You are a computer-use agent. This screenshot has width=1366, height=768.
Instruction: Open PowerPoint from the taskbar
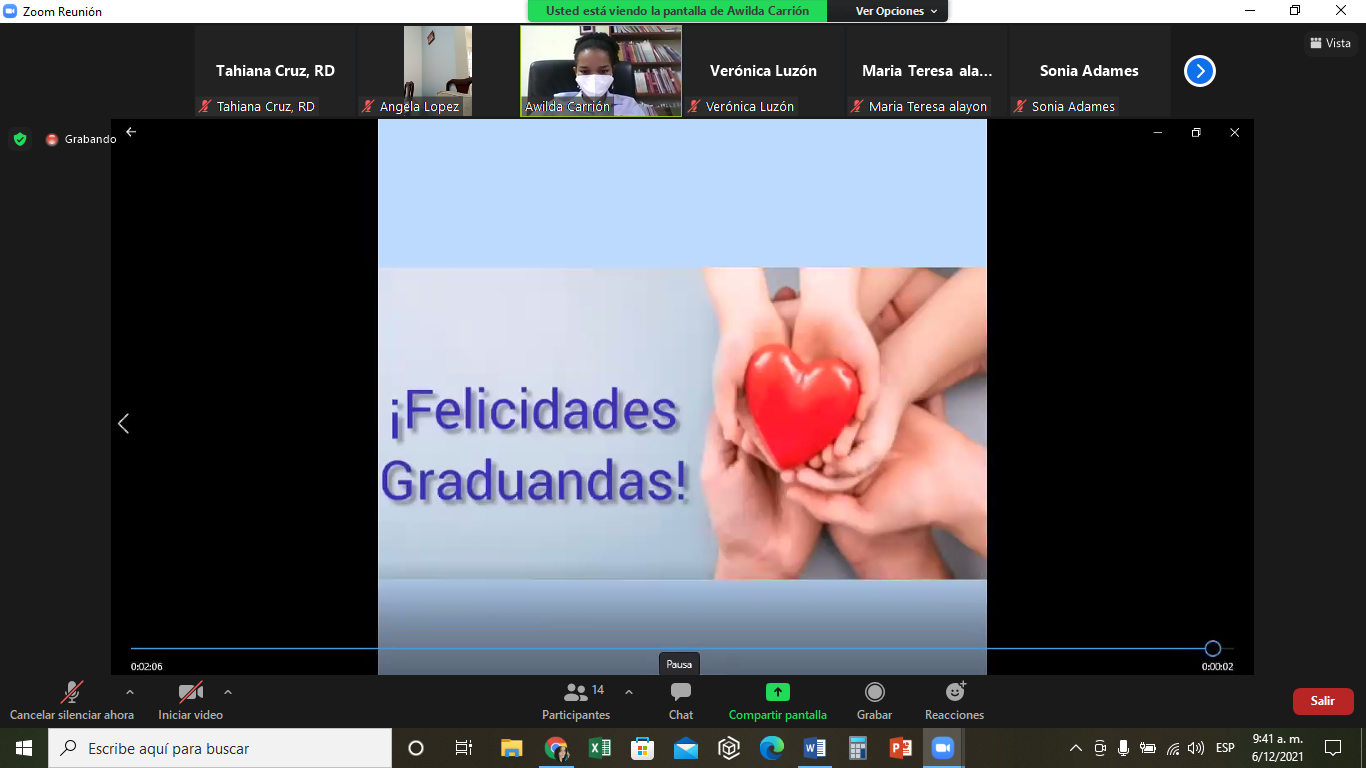tap(900, 748)
